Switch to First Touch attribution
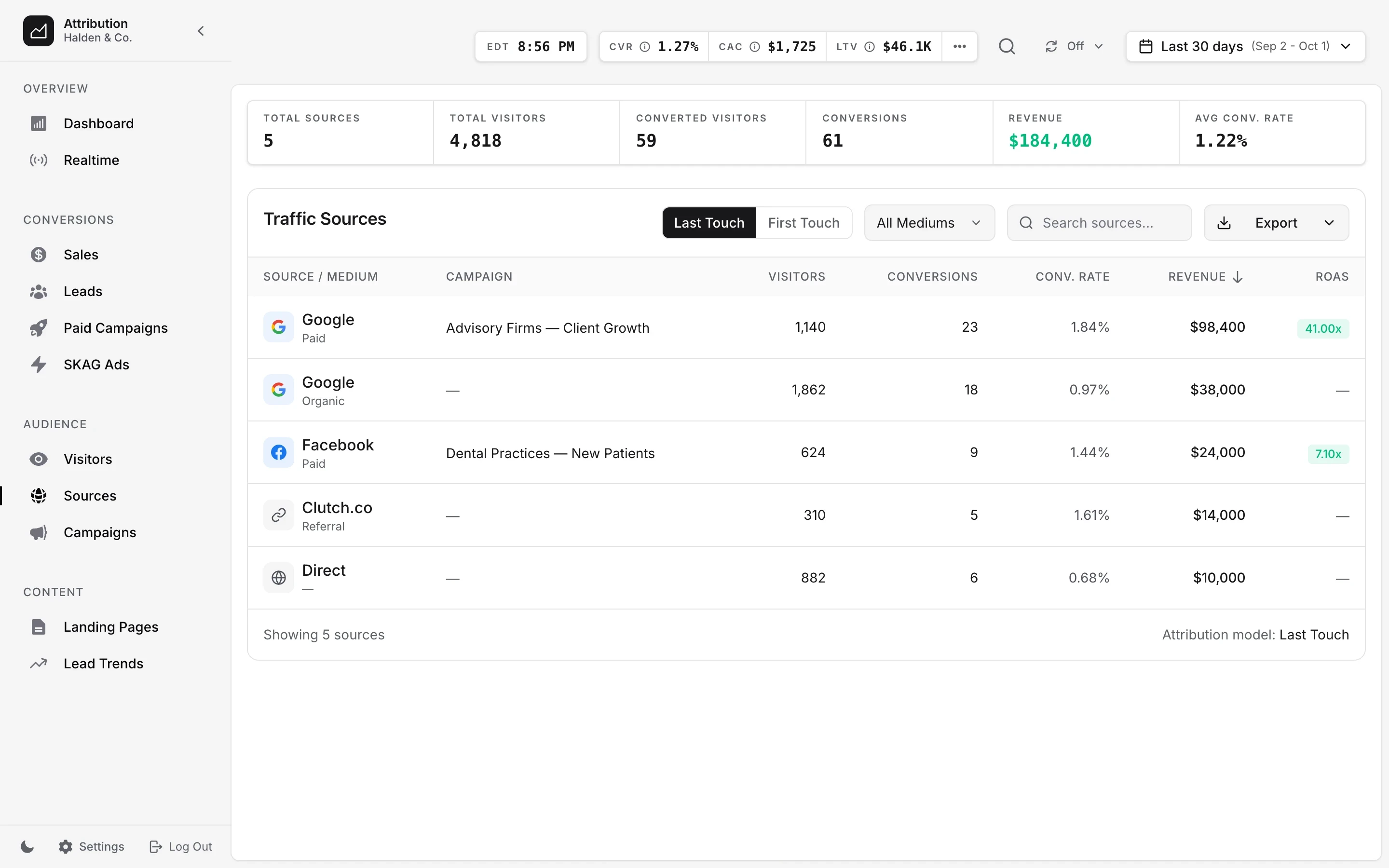1389x868 pixels. click(803, 223)
